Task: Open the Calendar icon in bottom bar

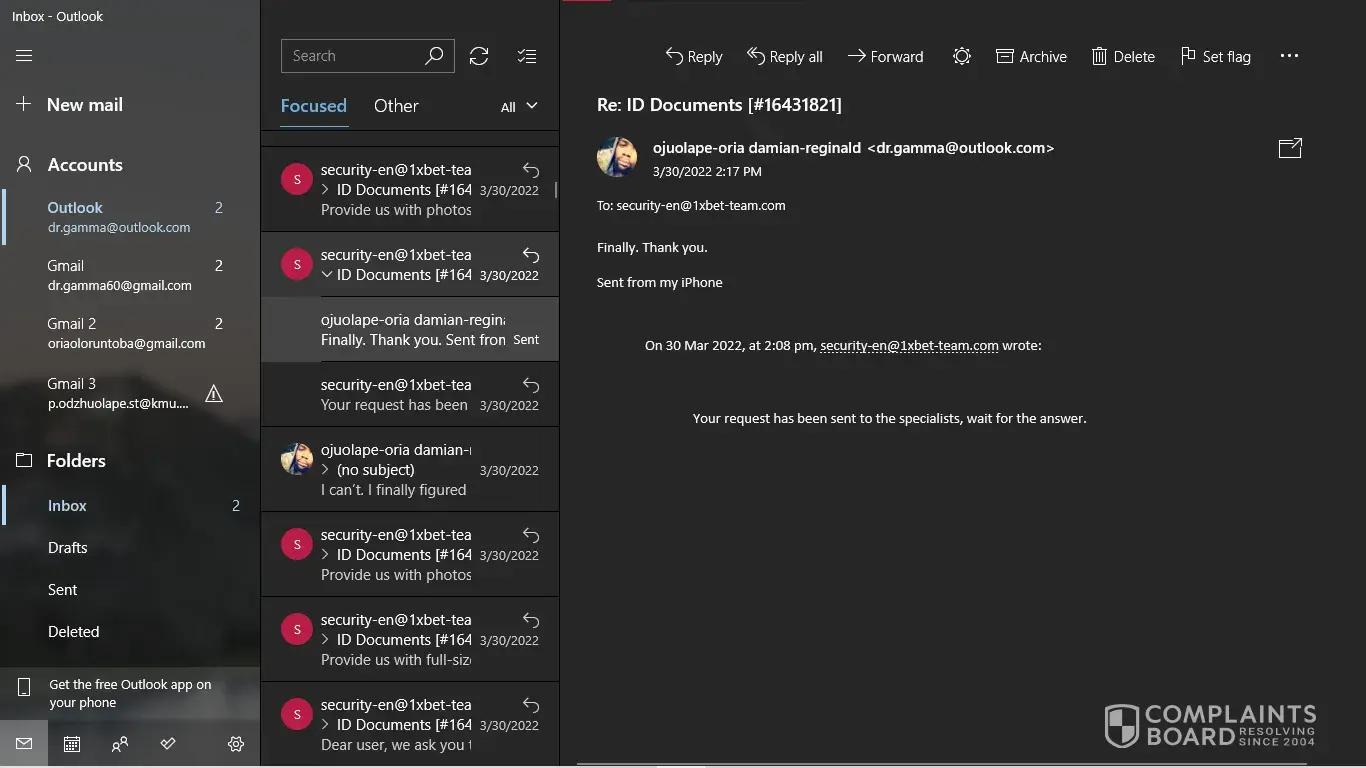Action: [72, 744]
